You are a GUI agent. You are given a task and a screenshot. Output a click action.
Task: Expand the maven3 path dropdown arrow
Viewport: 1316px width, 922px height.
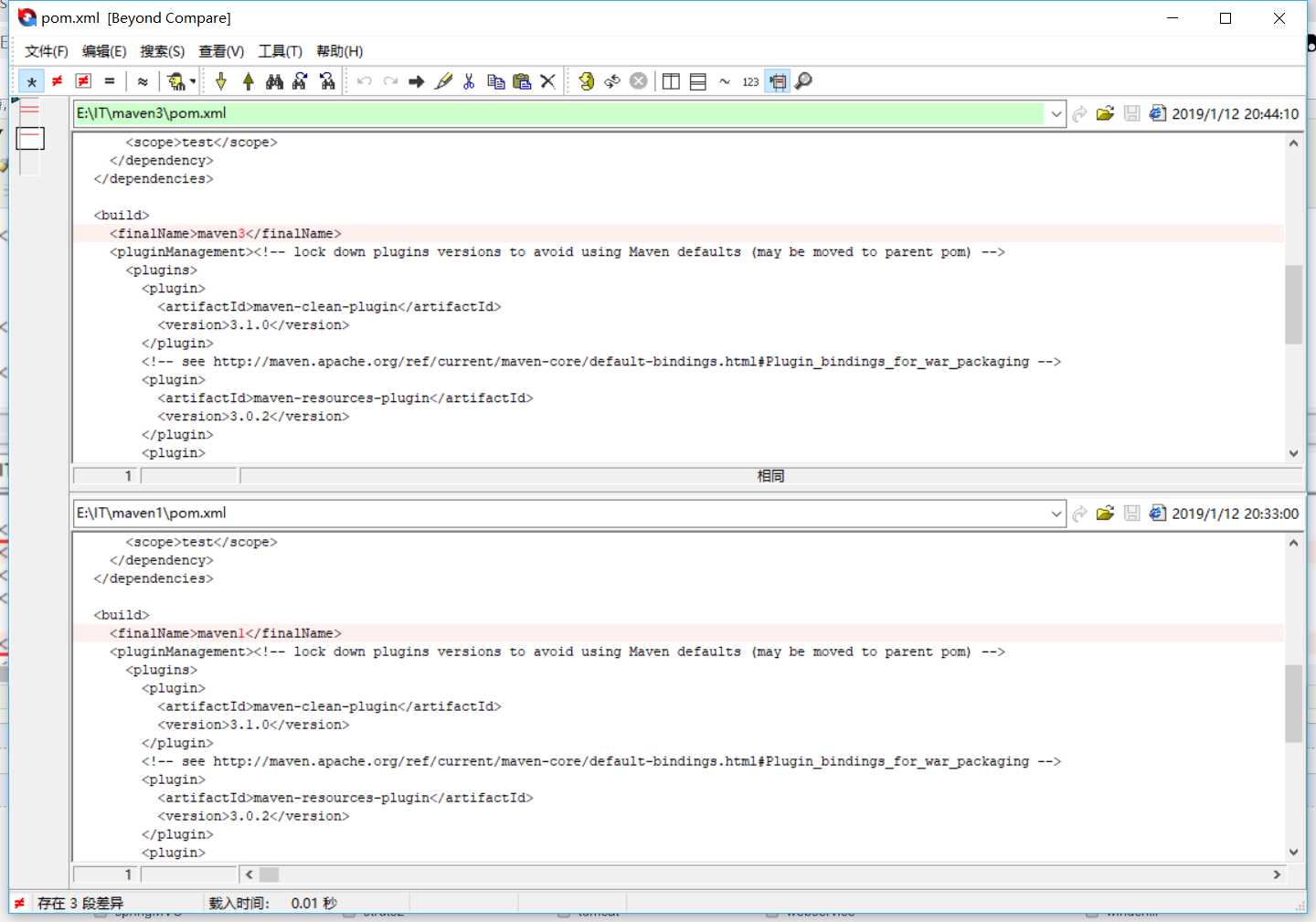click(1056, 113)
